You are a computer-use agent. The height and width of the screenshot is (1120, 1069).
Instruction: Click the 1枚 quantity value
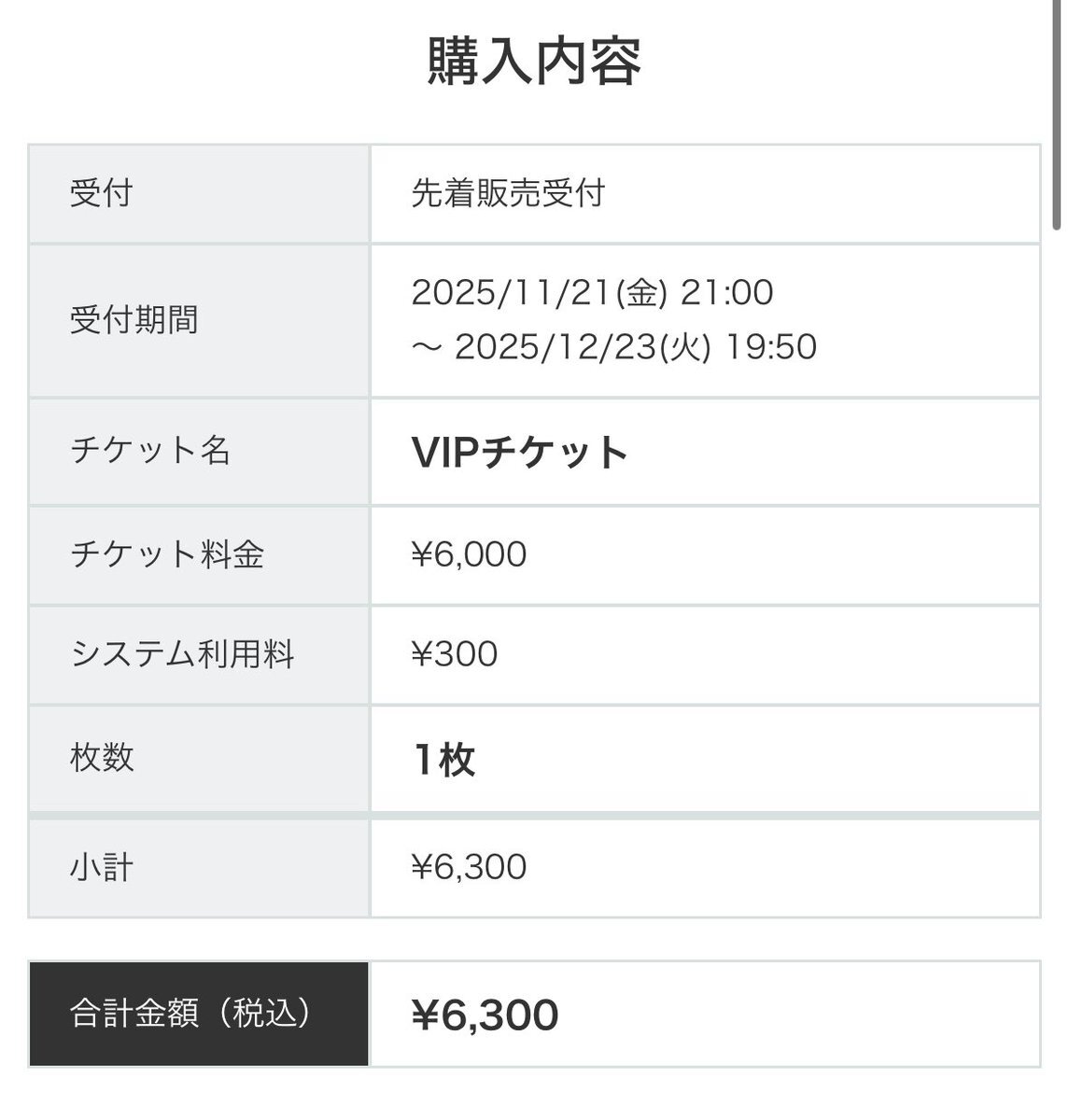pyautogui.click(x=444, y=760)
